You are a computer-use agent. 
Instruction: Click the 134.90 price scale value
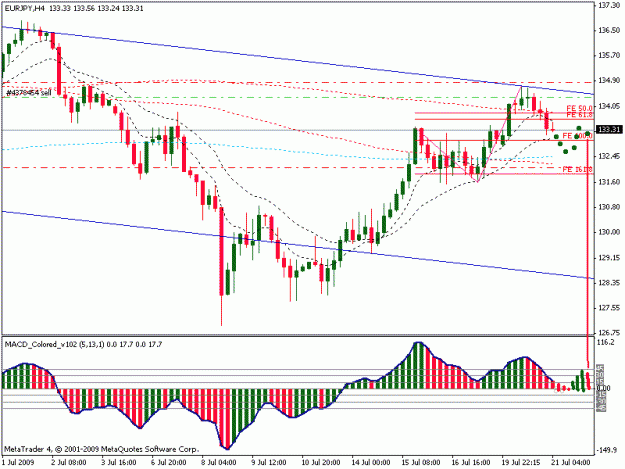coord(609,80)
